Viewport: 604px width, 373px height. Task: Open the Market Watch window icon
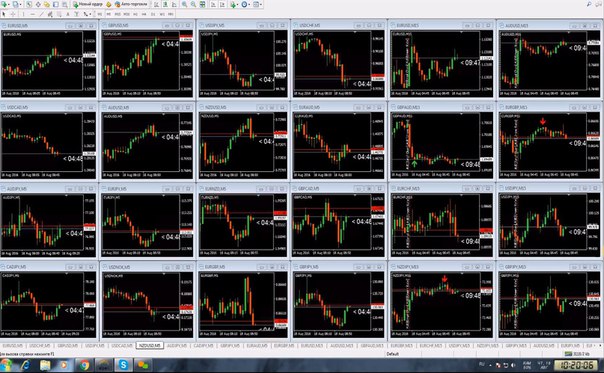pos(29,5)
